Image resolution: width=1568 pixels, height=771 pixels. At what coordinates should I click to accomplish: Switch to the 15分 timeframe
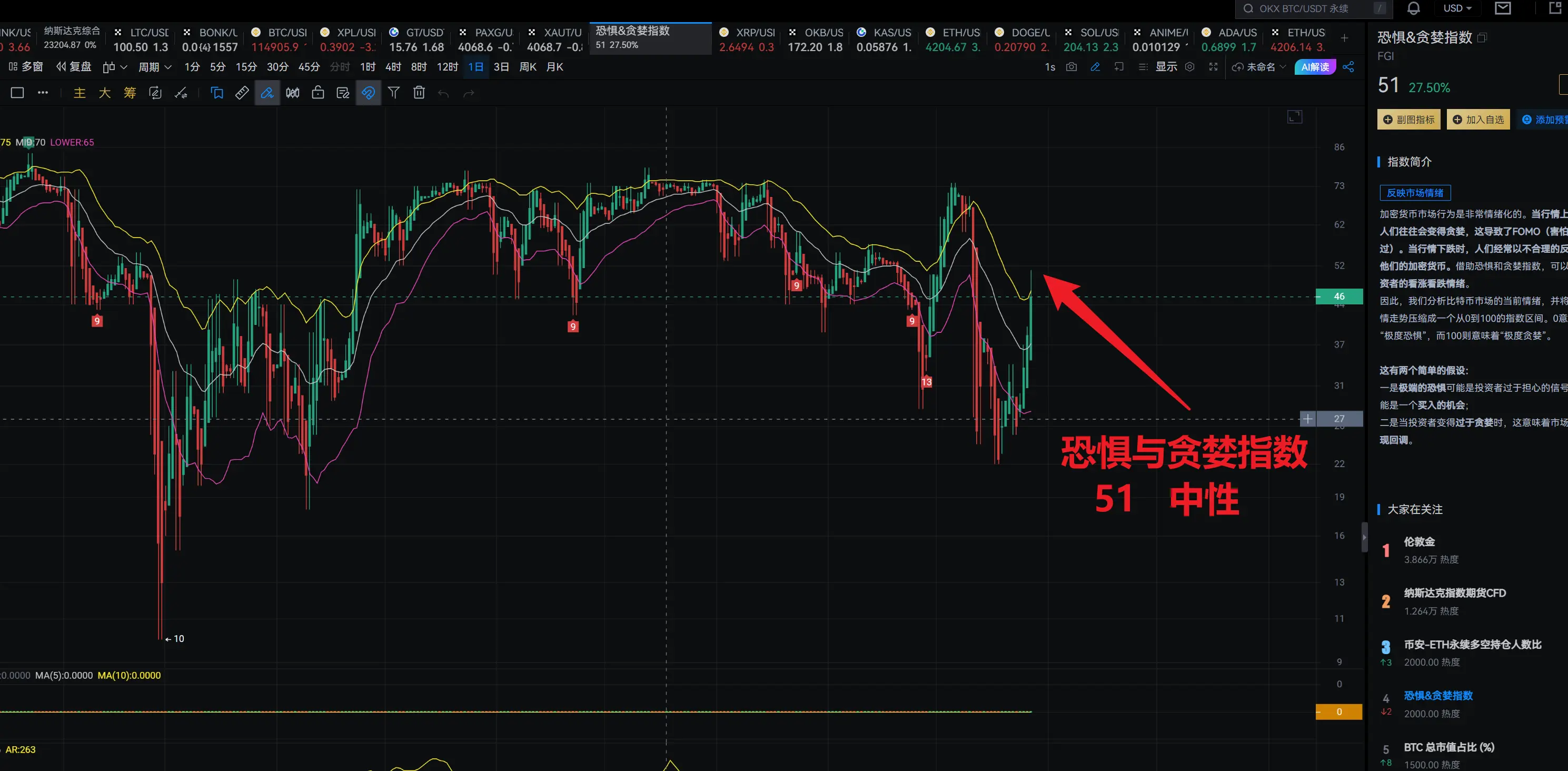click(x=246, y=67)
